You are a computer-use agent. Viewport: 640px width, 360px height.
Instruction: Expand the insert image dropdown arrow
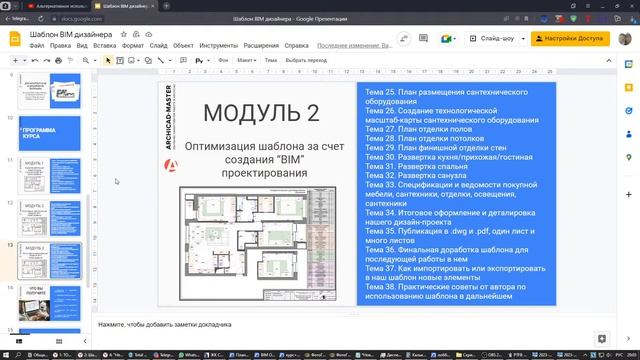point(138,60)
